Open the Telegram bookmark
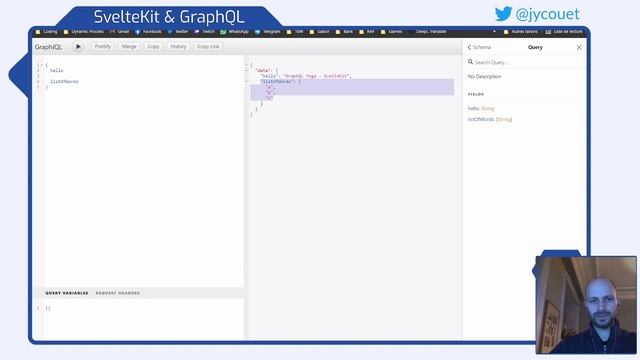The image size is (640, 360). coord(268,31)
